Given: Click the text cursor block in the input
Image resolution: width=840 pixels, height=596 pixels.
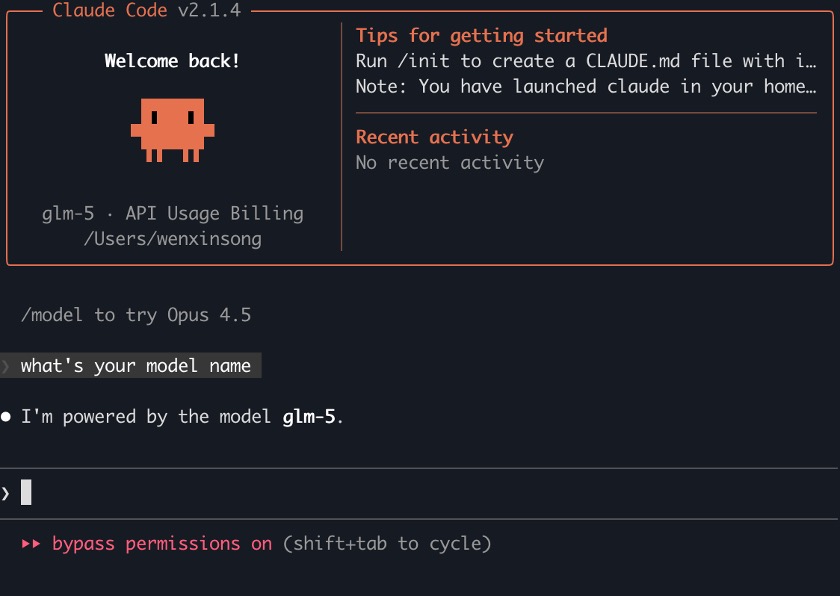Looking at the screenshot, I should click(x=26, y=492).
